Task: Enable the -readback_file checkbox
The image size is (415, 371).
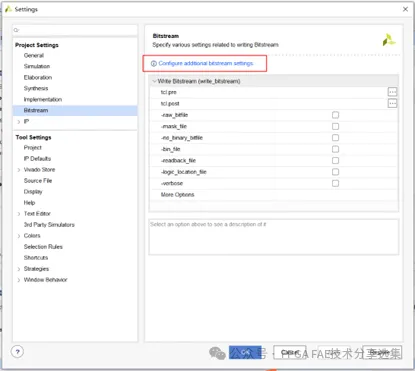Action: pyautogui.click(x=335, y=160)
